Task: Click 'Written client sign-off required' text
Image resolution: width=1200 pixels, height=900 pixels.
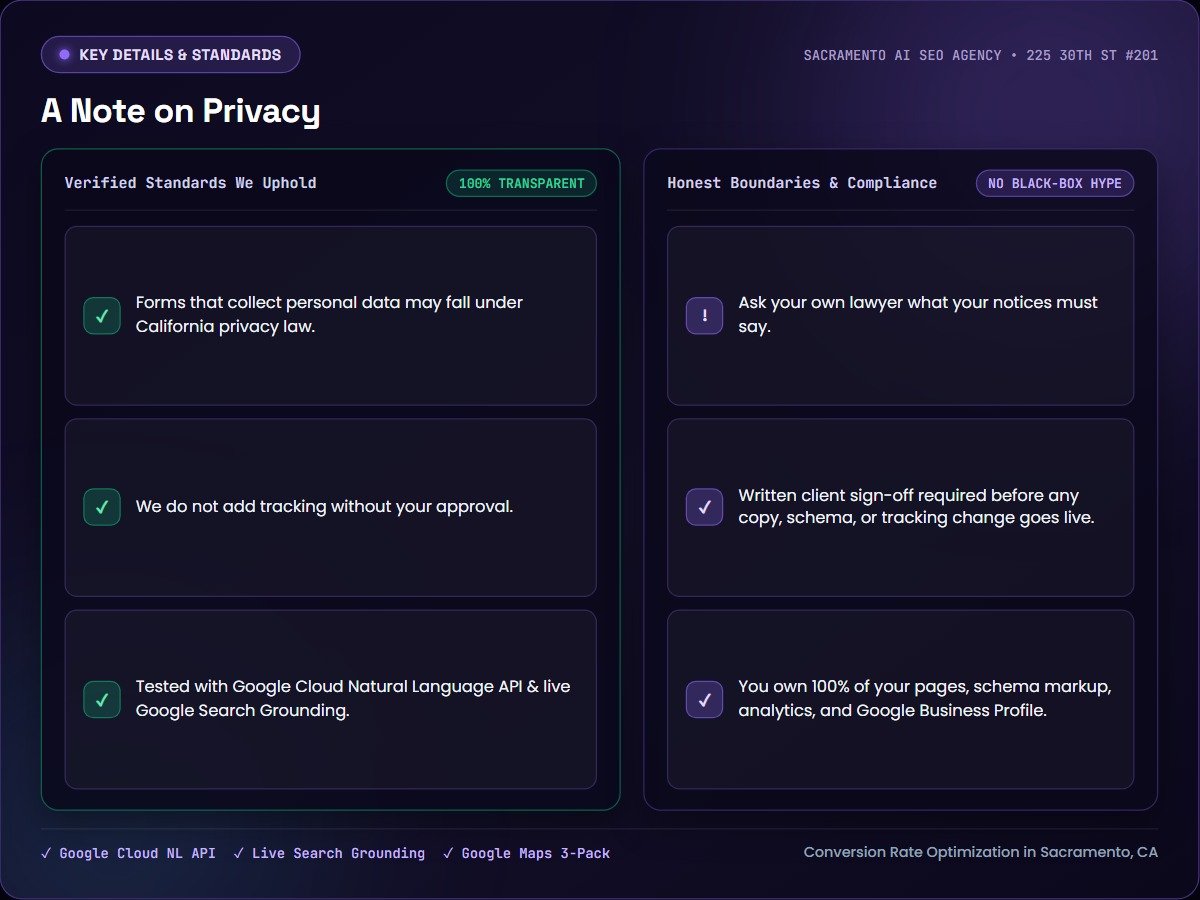Action: [x=916, y=507]
